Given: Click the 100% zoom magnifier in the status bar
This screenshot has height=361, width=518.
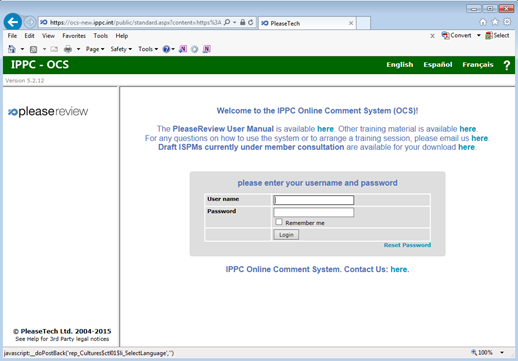Looking at the screenshot, I should click(474, 352).
